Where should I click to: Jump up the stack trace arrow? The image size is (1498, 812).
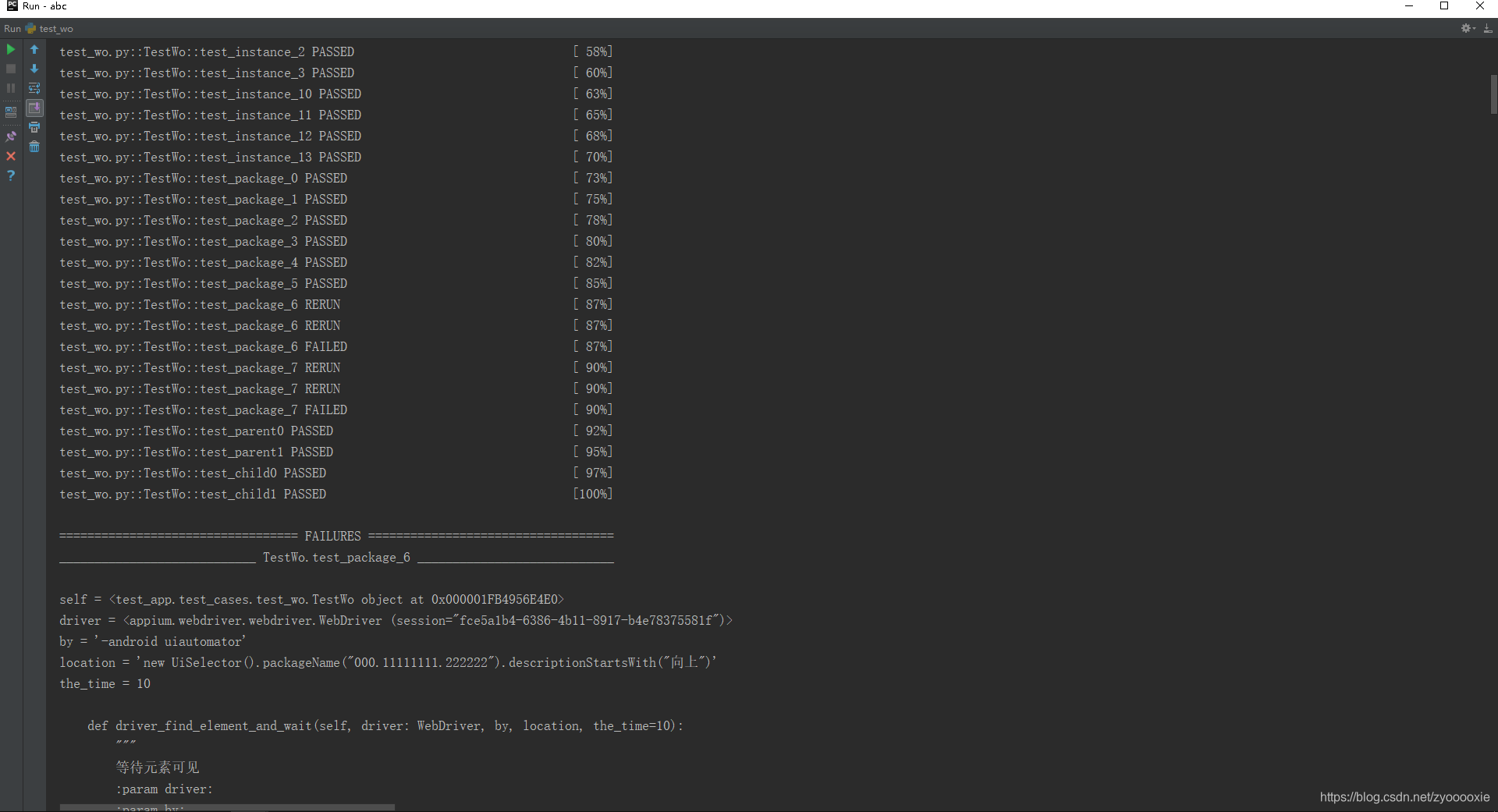34,49
